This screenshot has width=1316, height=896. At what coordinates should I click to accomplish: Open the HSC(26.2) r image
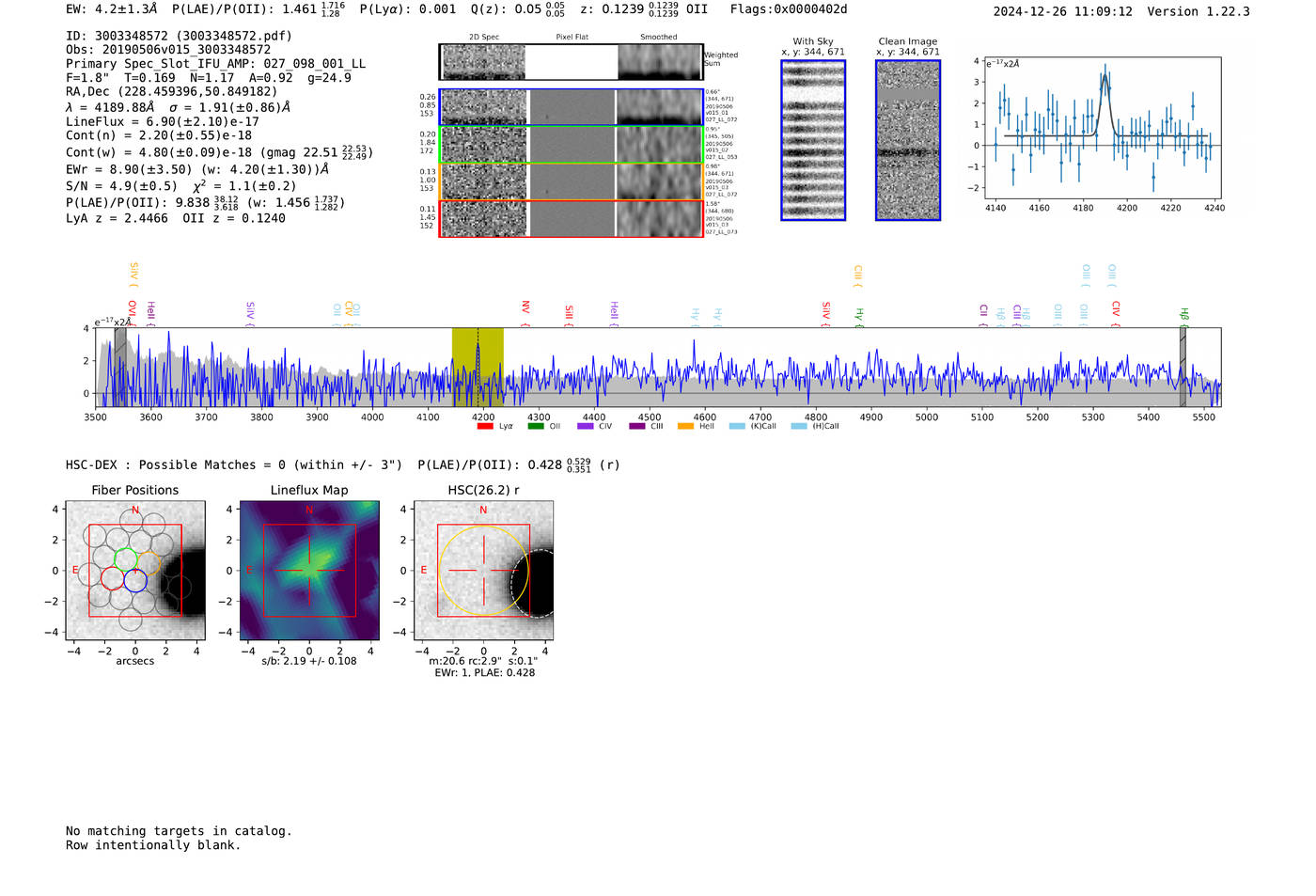[x=483, y=571]
